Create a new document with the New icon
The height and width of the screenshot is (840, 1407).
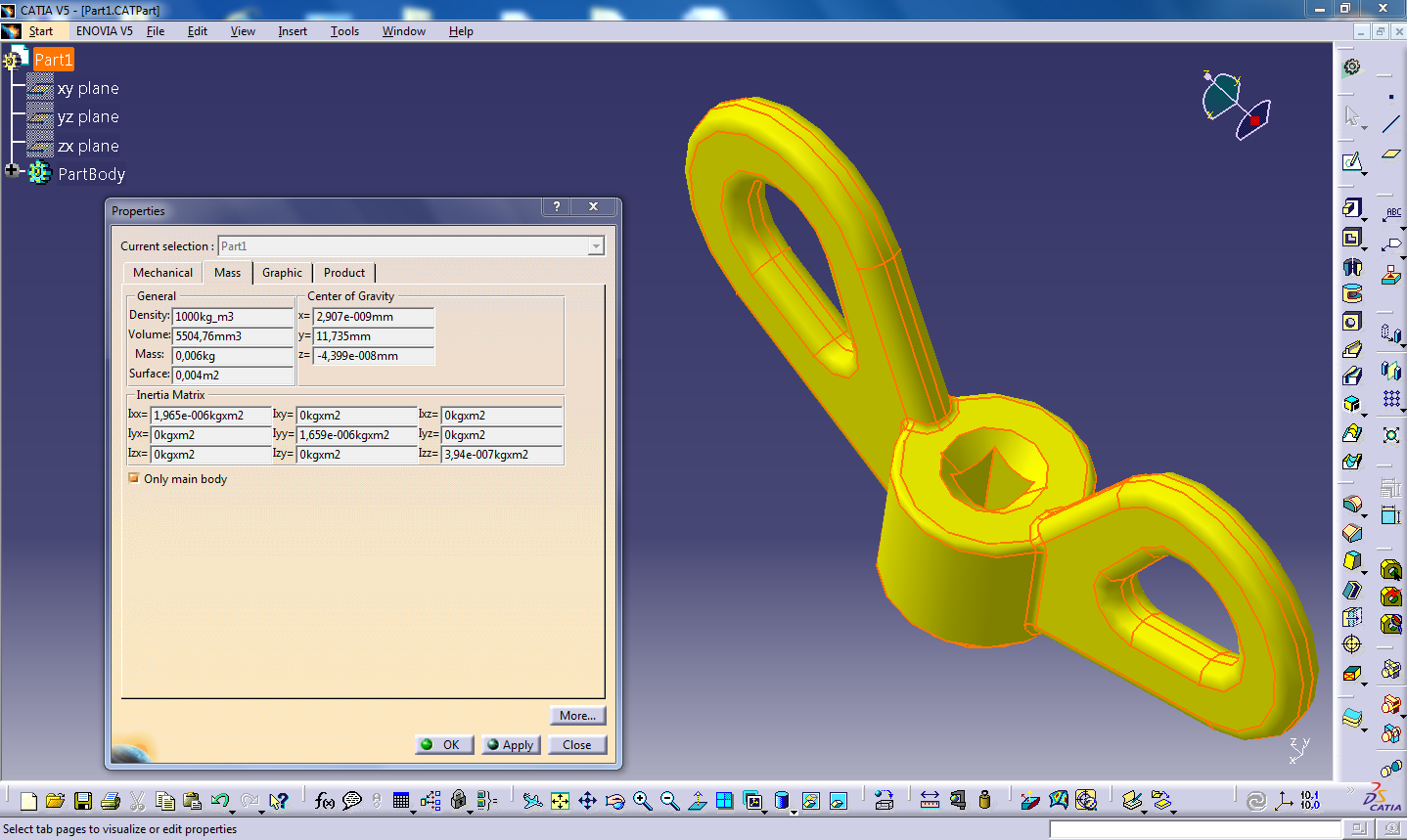(x=28, y=801)
